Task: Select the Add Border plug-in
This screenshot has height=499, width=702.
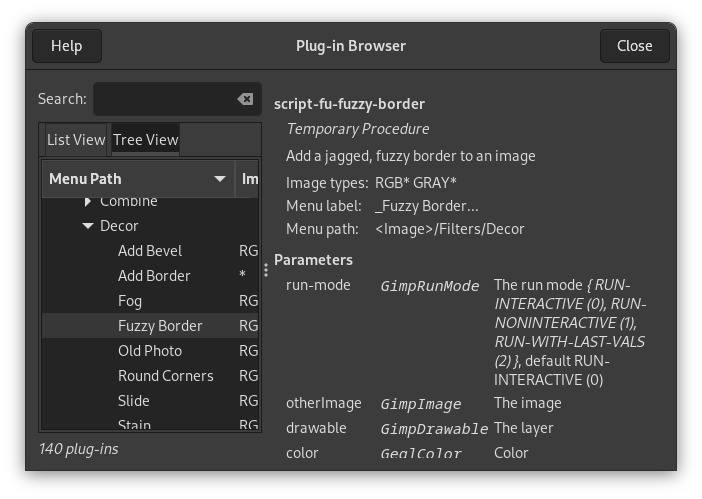Action: 154,276
